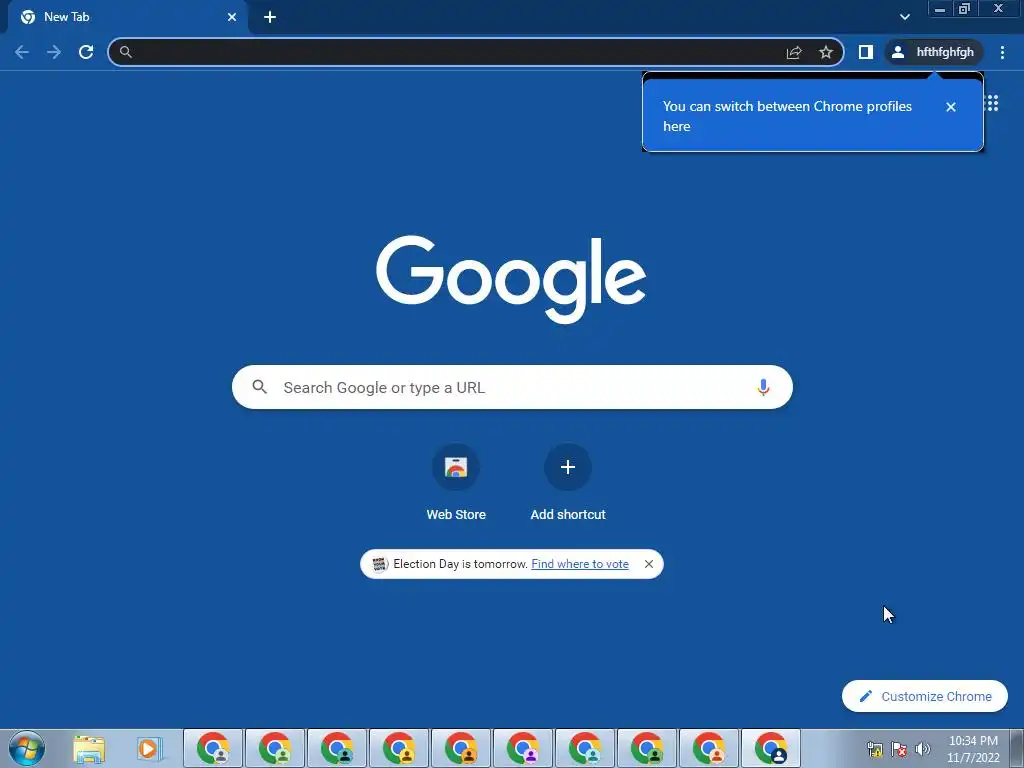Click the Search Google or type a URL box
The width and height of the screenshot is (1024, 768).
[x=512, y=387]
